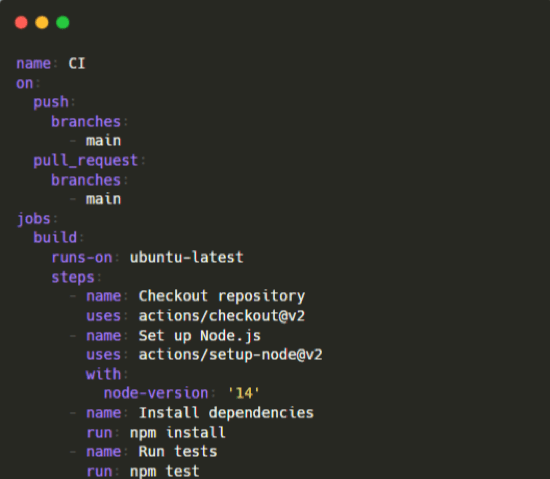Click the 'actions/setup-node@v2' value
Image resolution: width=550 pixels, height=479 pixels.
pyautogui.click(x=230, y=355)
